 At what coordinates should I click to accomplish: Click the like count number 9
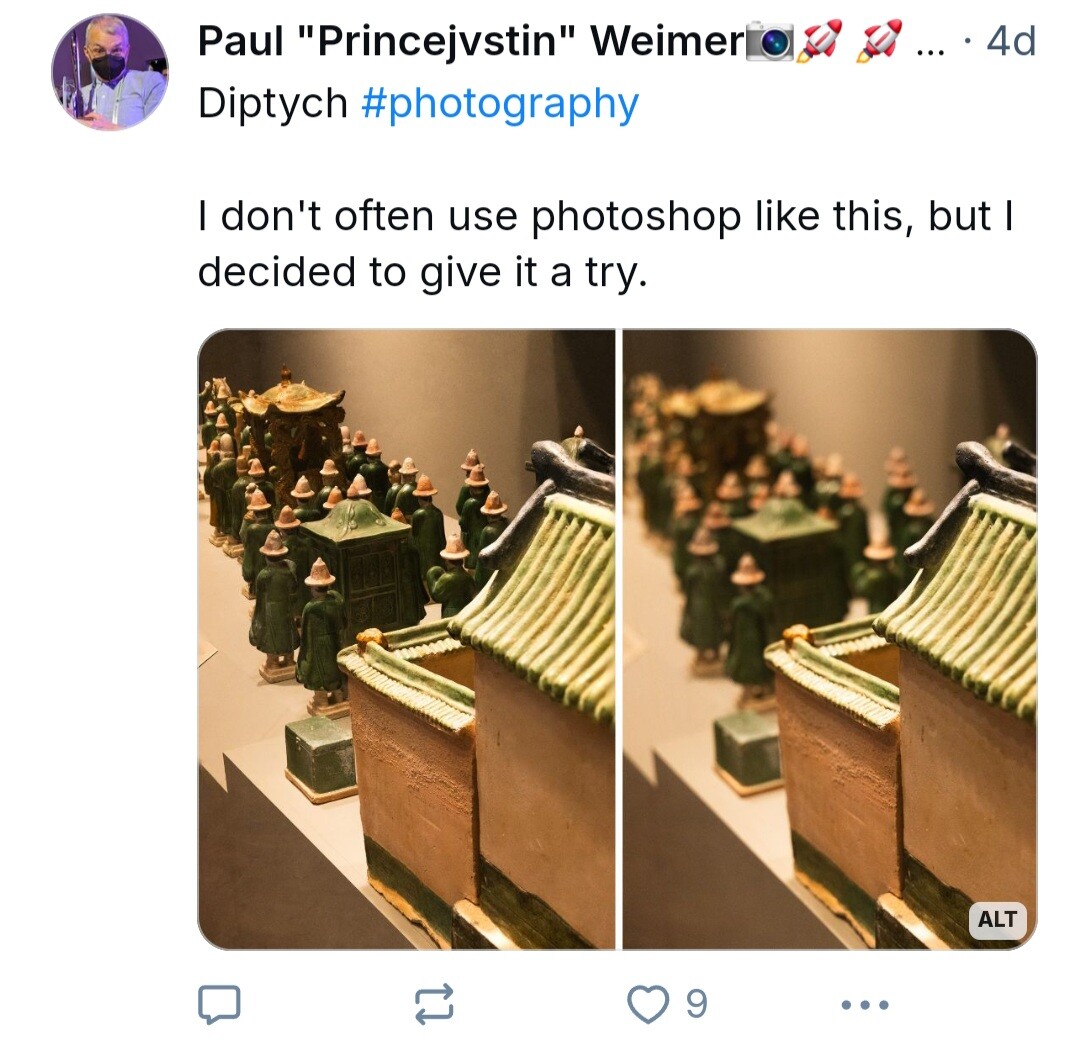click(x=696, y=1003)
